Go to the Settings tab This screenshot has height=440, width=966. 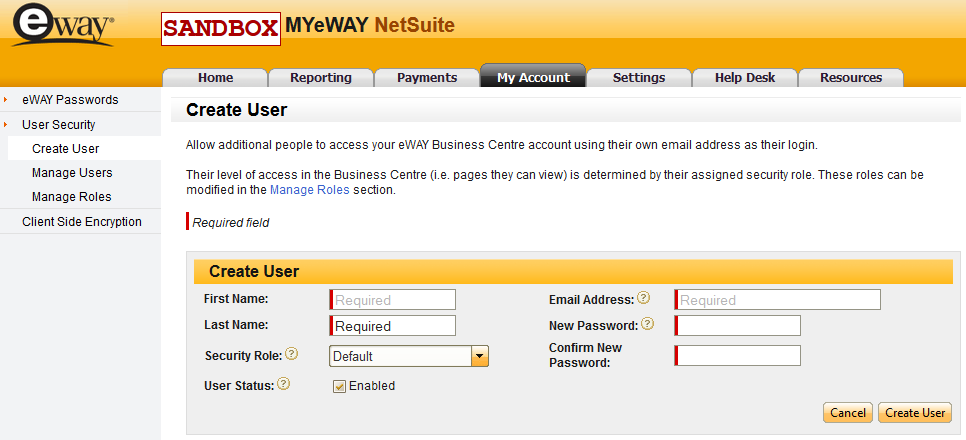(639, 78)
